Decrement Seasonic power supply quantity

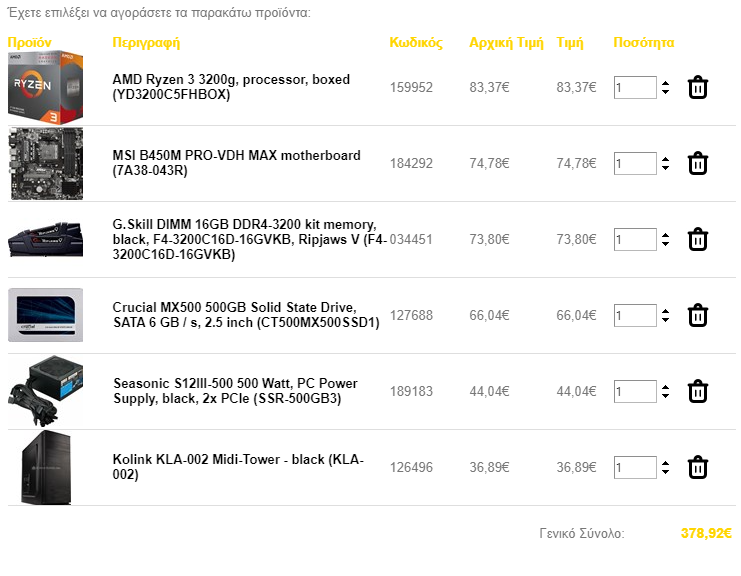pos(665,396)
